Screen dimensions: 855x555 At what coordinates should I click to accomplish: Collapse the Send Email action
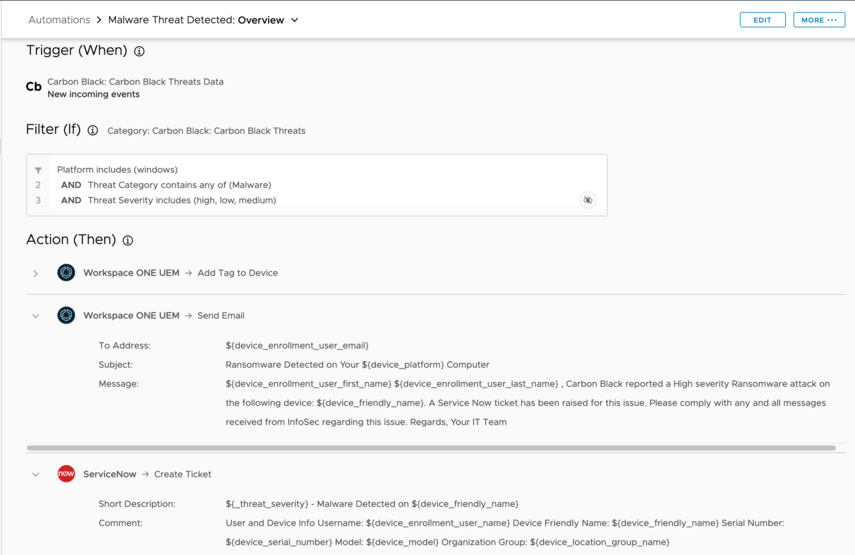[36, 316]
